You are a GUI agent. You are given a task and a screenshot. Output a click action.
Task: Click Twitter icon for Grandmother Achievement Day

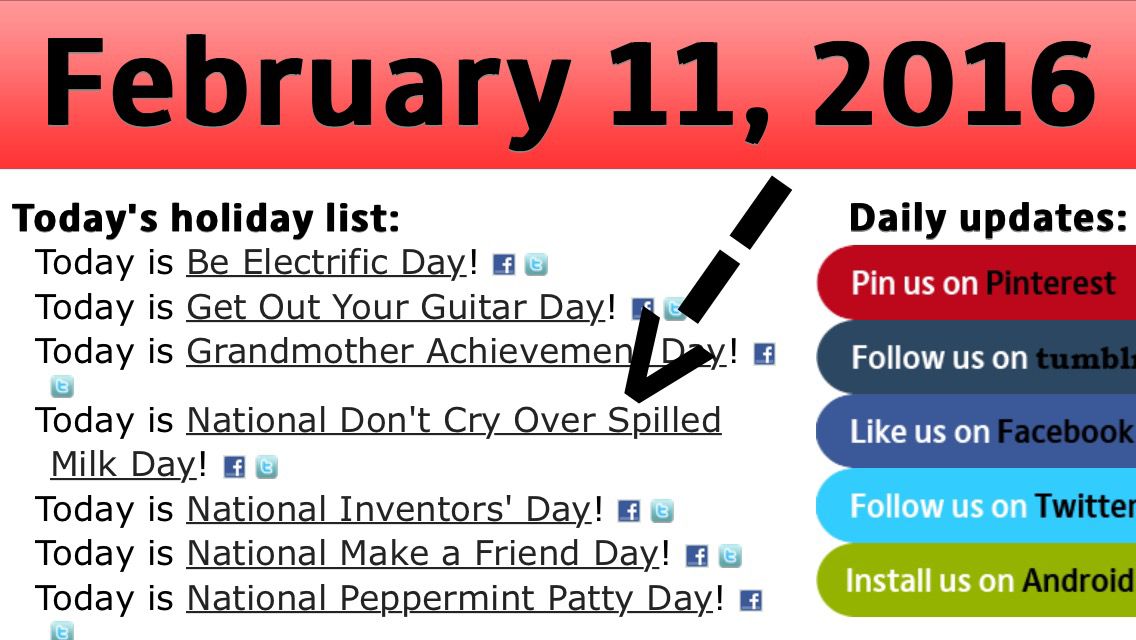tap(62, 386)
